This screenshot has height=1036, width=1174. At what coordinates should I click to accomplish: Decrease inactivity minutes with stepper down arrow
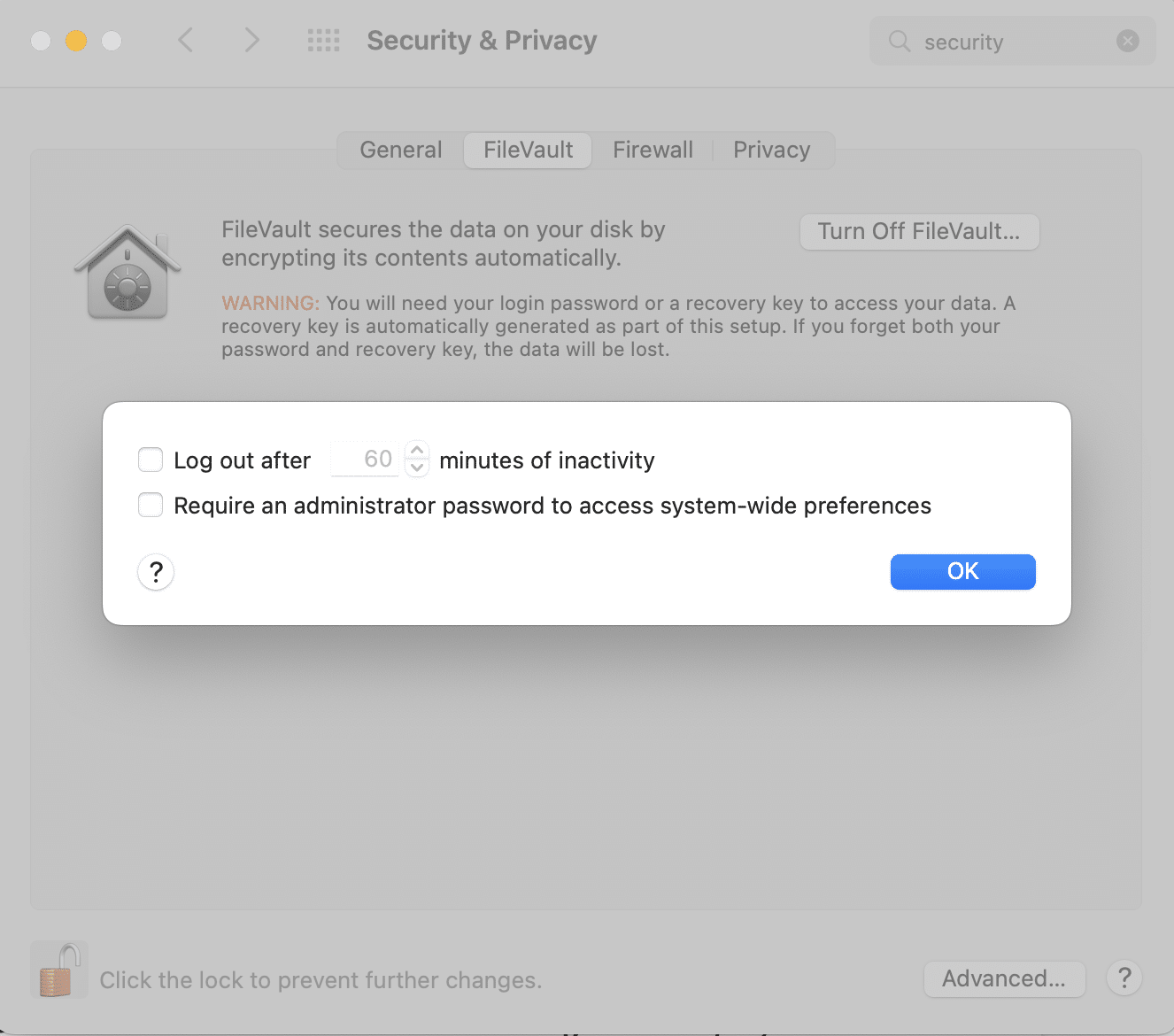click(x=417, y=468)
